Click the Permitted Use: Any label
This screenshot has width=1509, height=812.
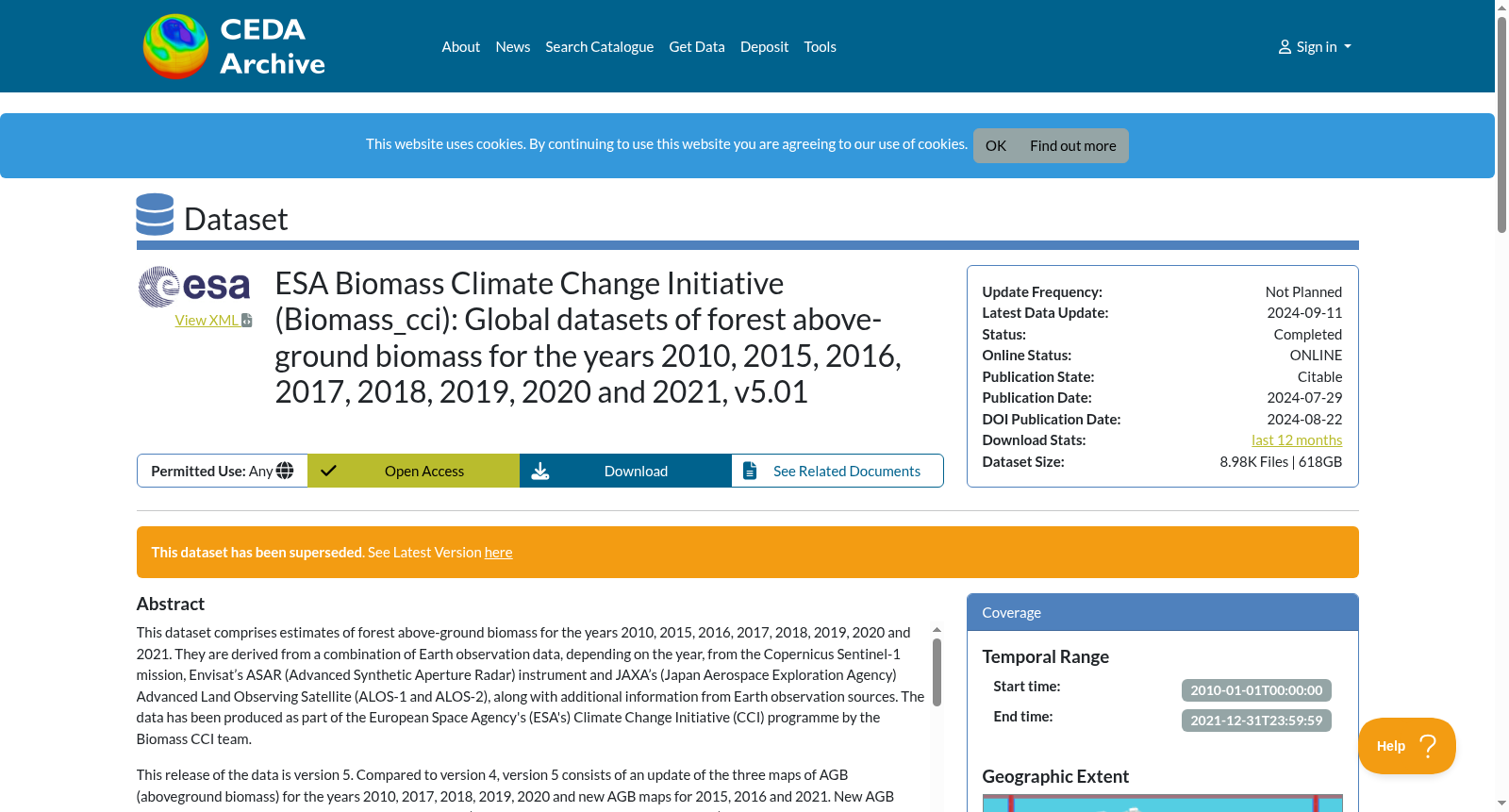[222, 471]
